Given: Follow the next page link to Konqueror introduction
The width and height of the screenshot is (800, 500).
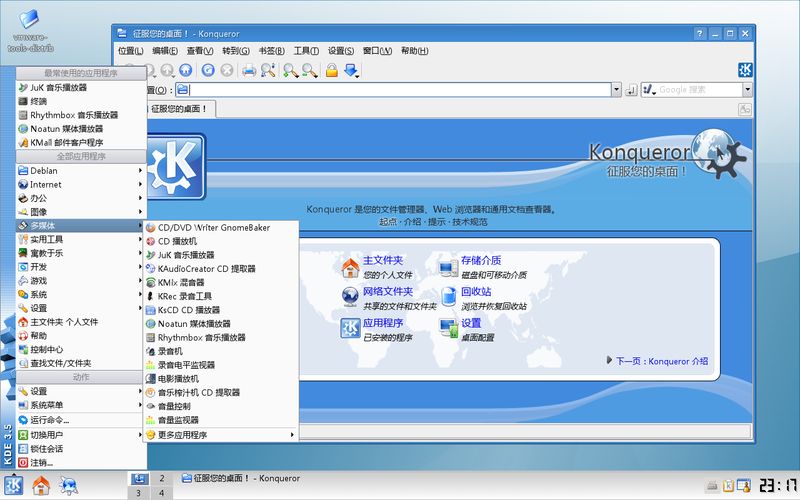Looking at the screenshot, I should [x=661, y=362].
